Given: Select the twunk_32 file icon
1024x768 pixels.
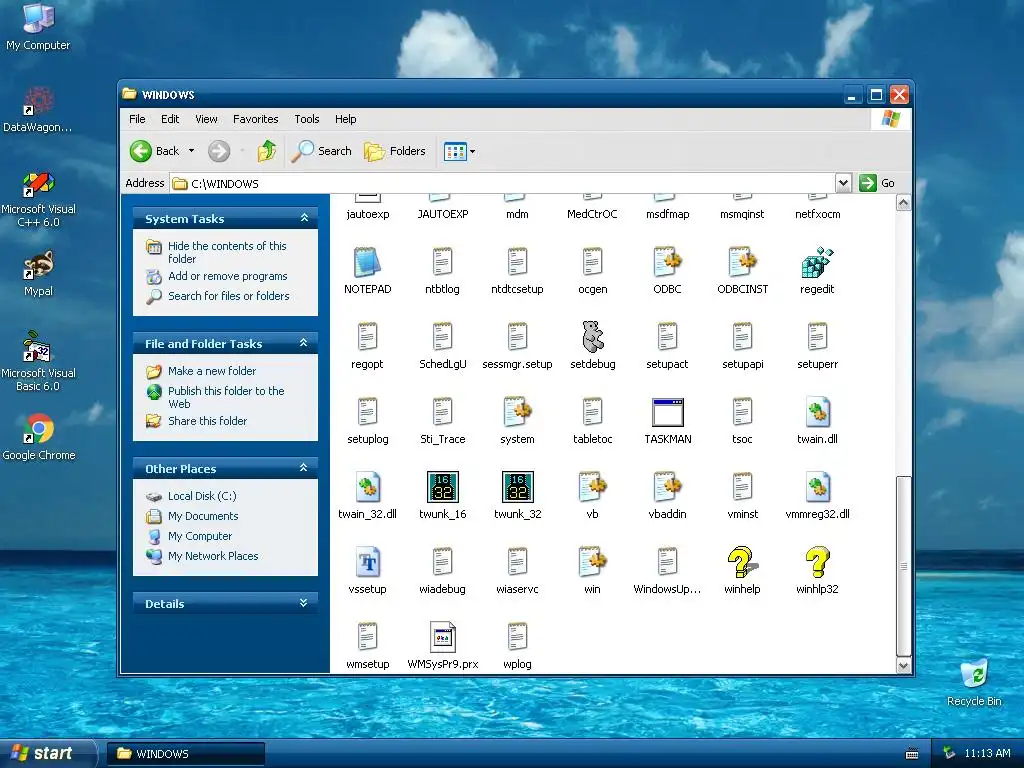Looking at the screenshot, I should pos(517,487).
